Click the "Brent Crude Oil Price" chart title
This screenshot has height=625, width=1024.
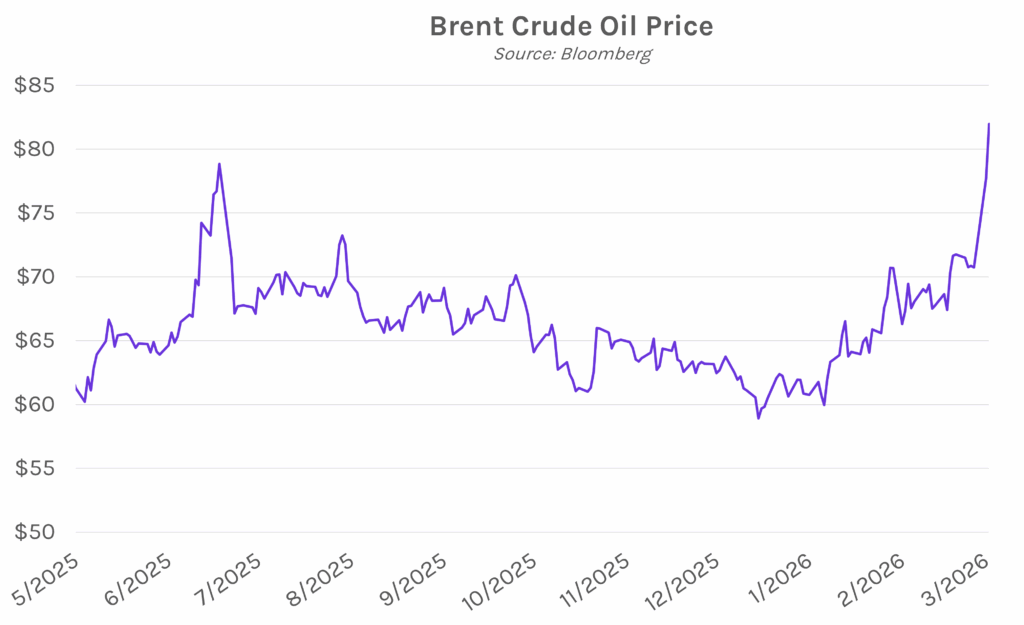click(571, 26)
